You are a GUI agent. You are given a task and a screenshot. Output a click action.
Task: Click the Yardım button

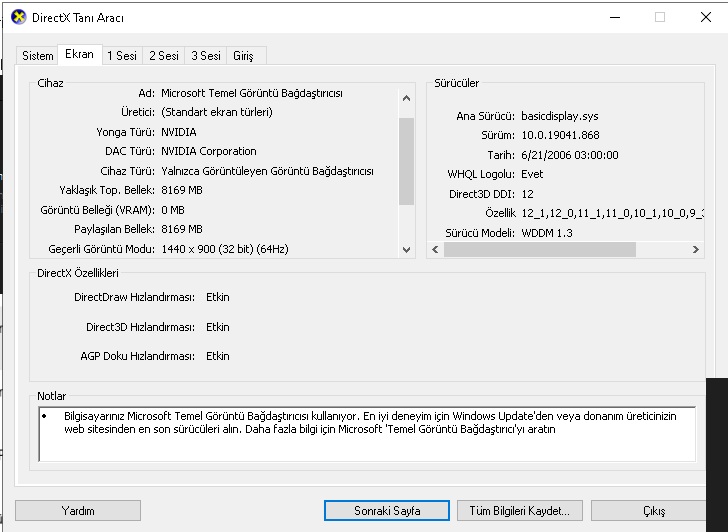click(x=78, y=511)
